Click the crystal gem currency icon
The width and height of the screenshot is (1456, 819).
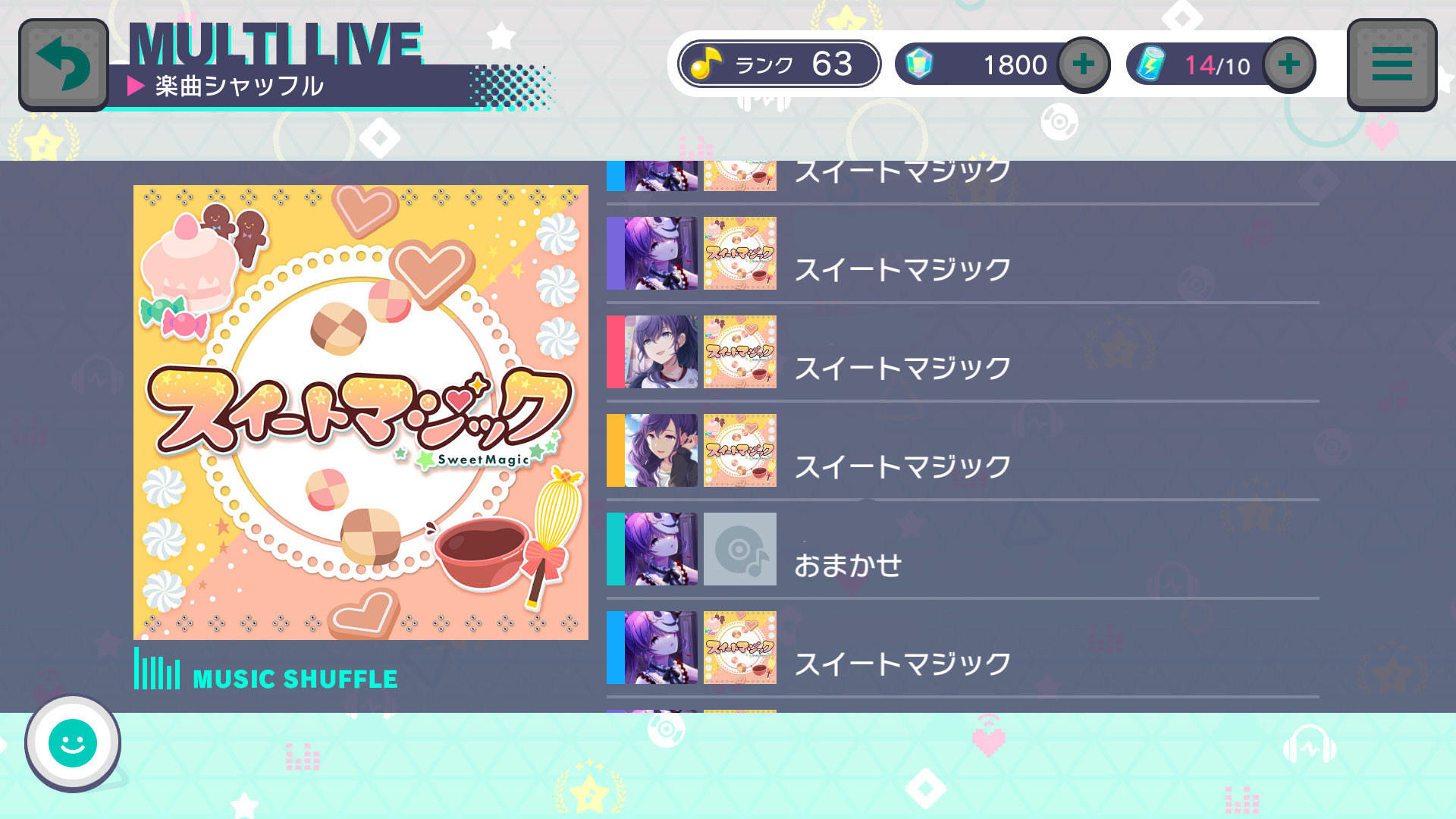pyautogui.click(x=918, y=64)
